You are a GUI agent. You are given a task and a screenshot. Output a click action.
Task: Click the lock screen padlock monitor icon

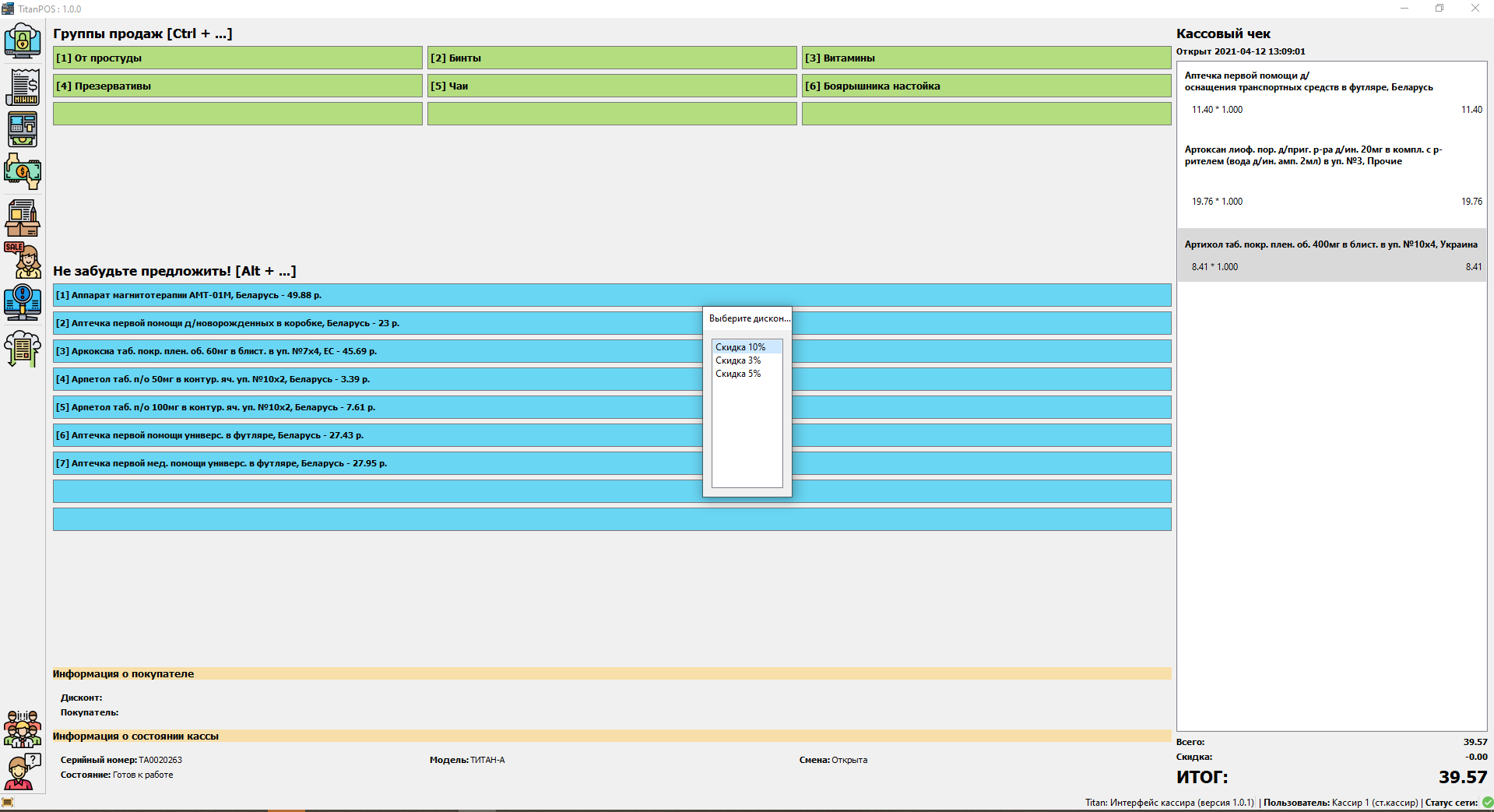pyautogui.click(x=23, y=40)
